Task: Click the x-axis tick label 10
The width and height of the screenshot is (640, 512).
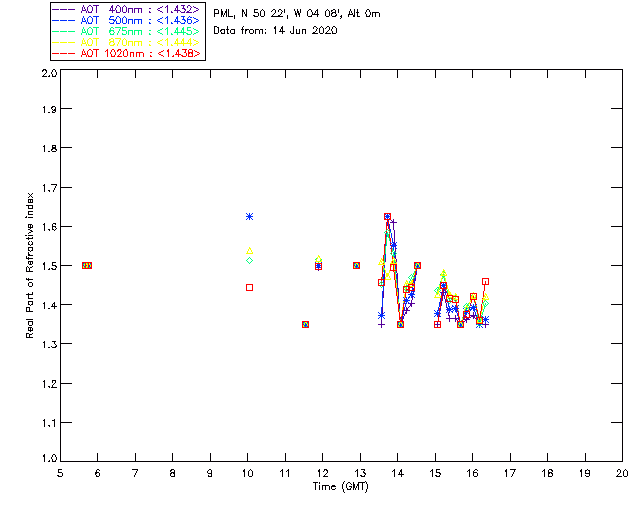Action: [x=247, y=473]
